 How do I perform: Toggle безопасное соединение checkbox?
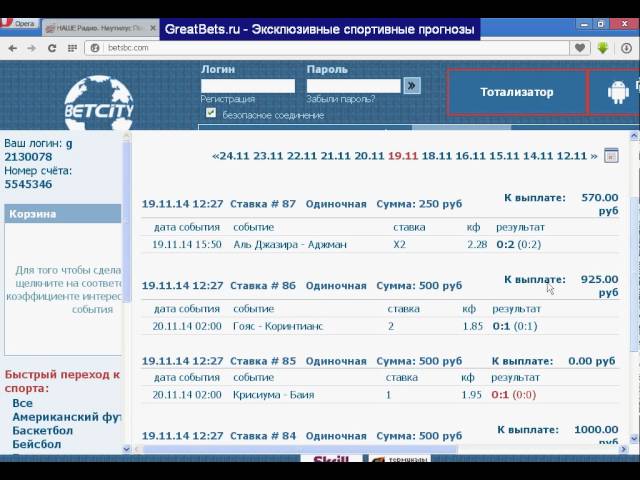(x=211, y=113)
